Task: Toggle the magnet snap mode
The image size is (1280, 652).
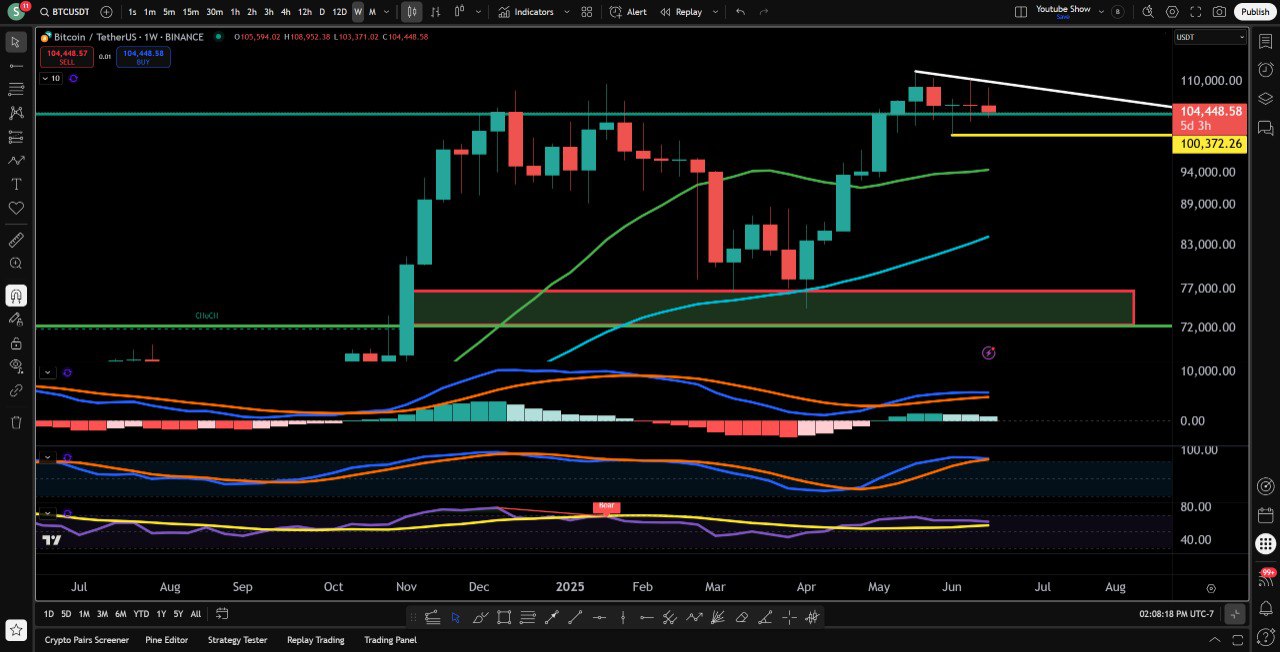Action: point(16,296)
